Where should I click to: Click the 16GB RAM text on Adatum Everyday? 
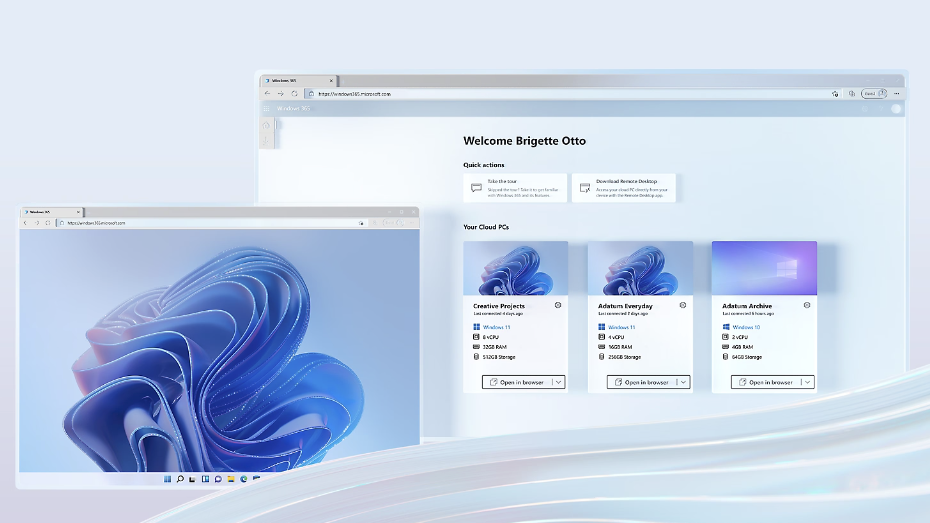620,347
